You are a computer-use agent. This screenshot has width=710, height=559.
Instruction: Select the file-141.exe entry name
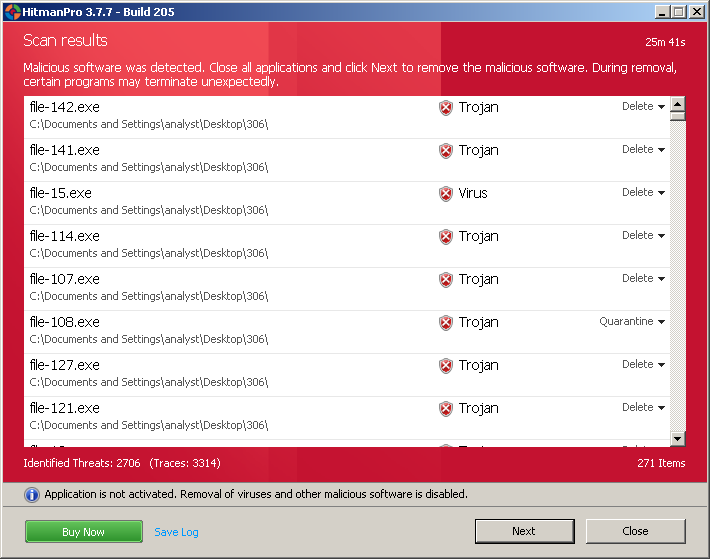64,150
